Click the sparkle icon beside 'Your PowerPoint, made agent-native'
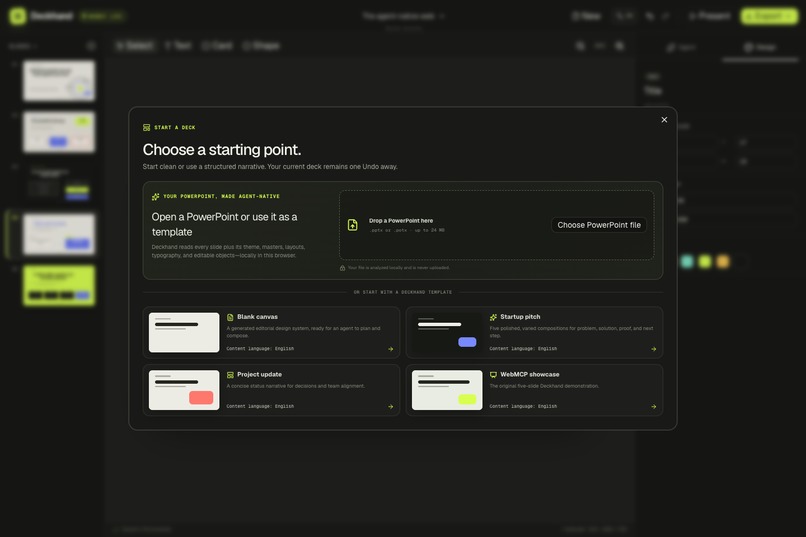Viewport: 806px width, 537px height. 156,196
